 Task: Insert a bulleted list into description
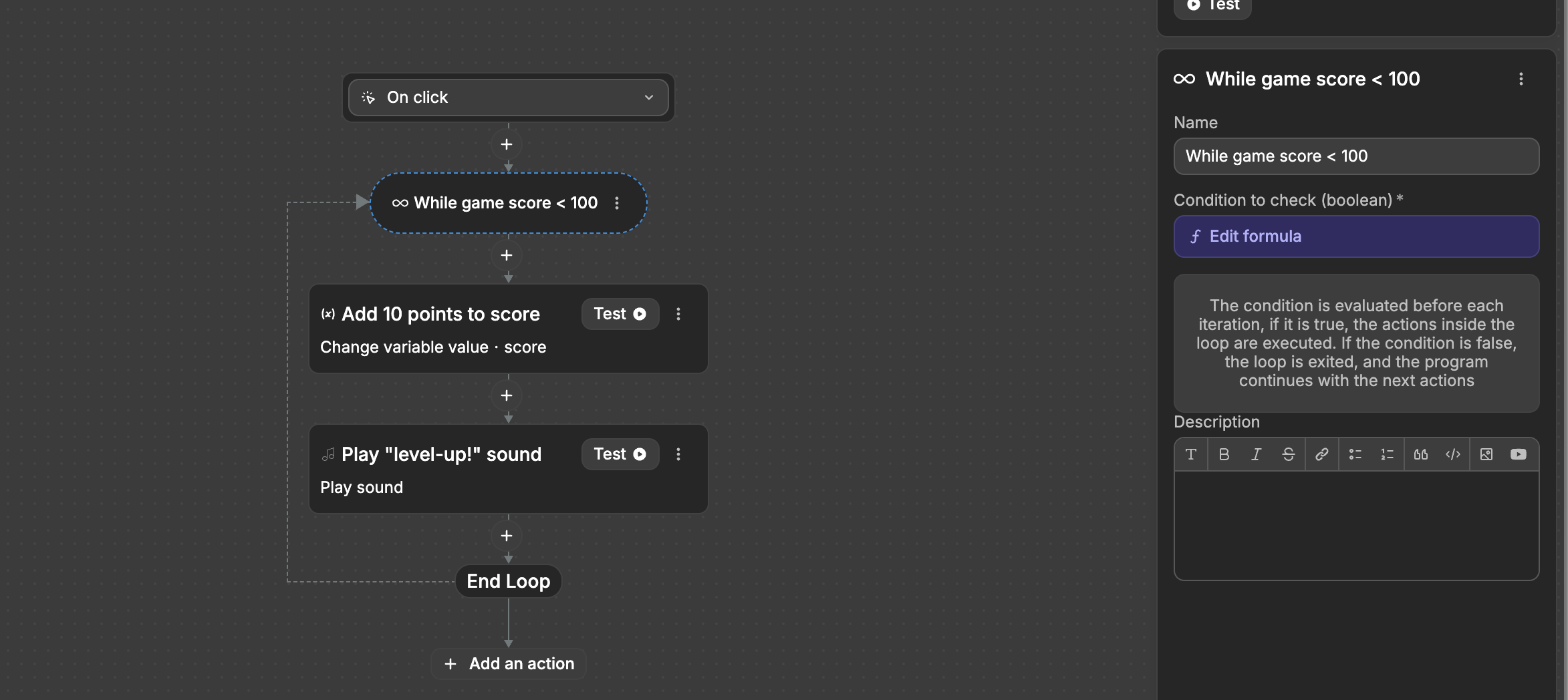click(1355, 454)
